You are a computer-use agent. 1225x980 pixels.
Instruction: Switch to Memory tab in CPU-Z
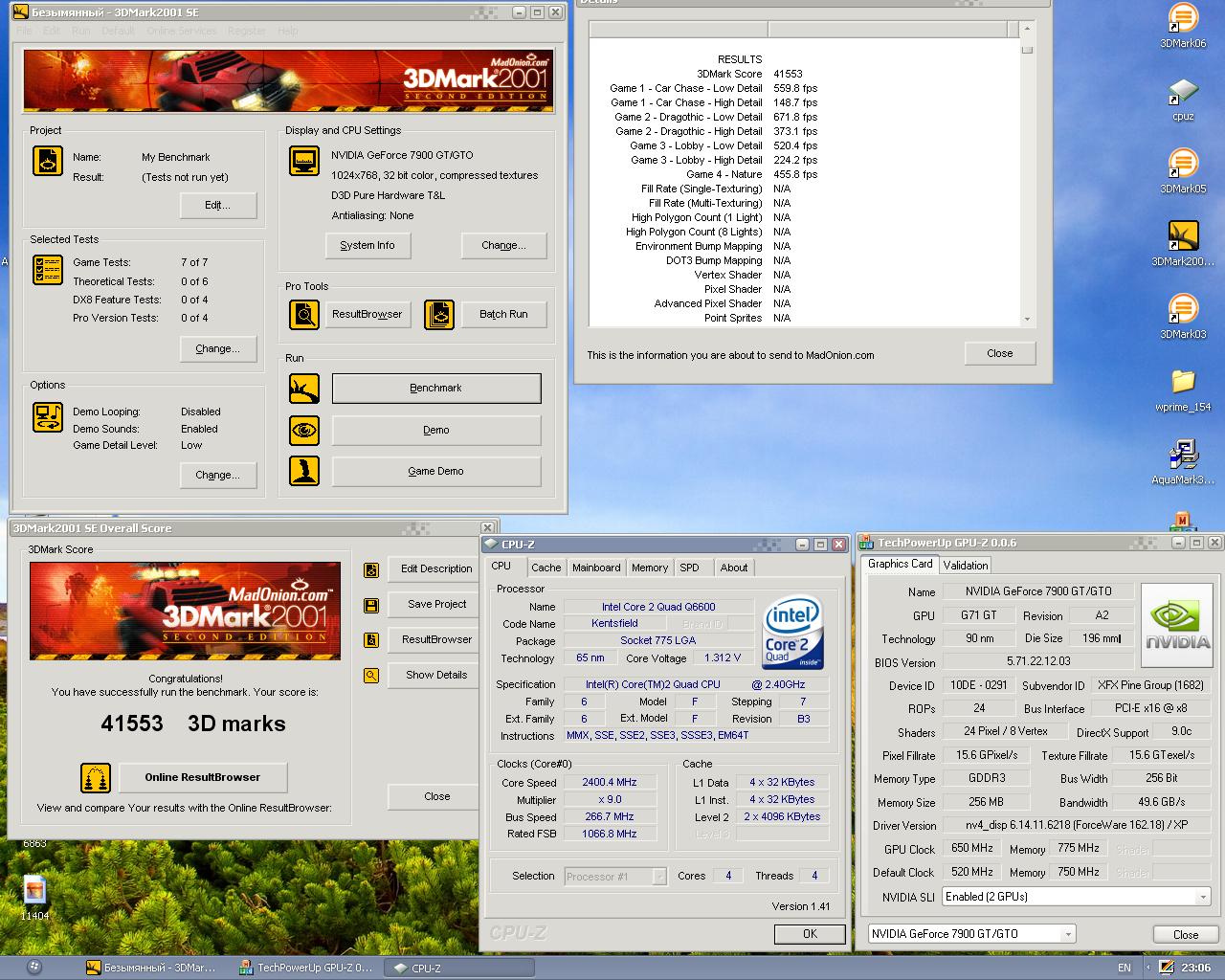point(650,568)
